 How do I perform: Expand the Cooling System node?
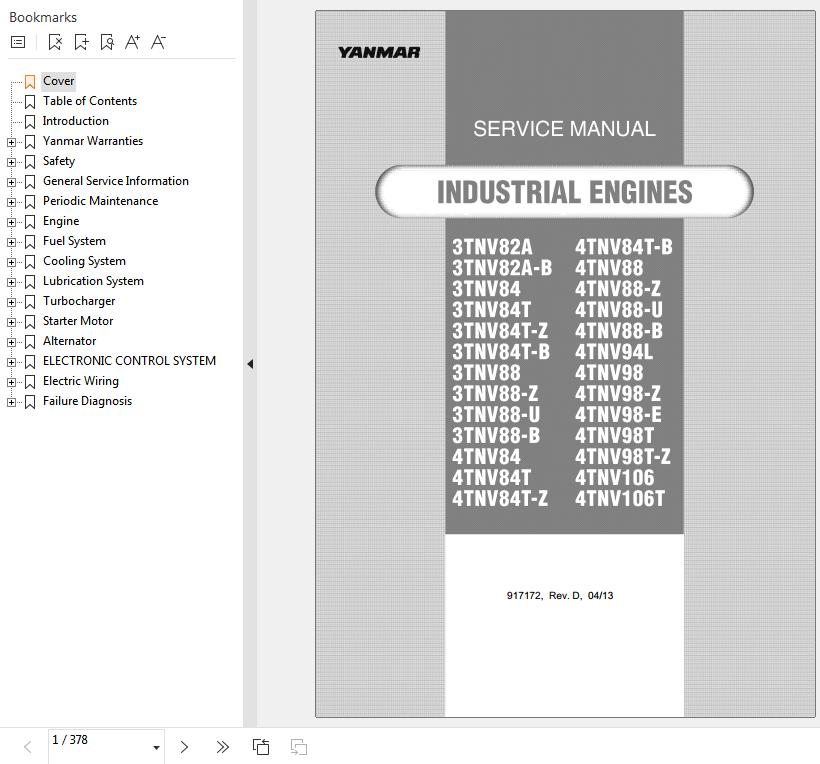(x=11, y=262)
